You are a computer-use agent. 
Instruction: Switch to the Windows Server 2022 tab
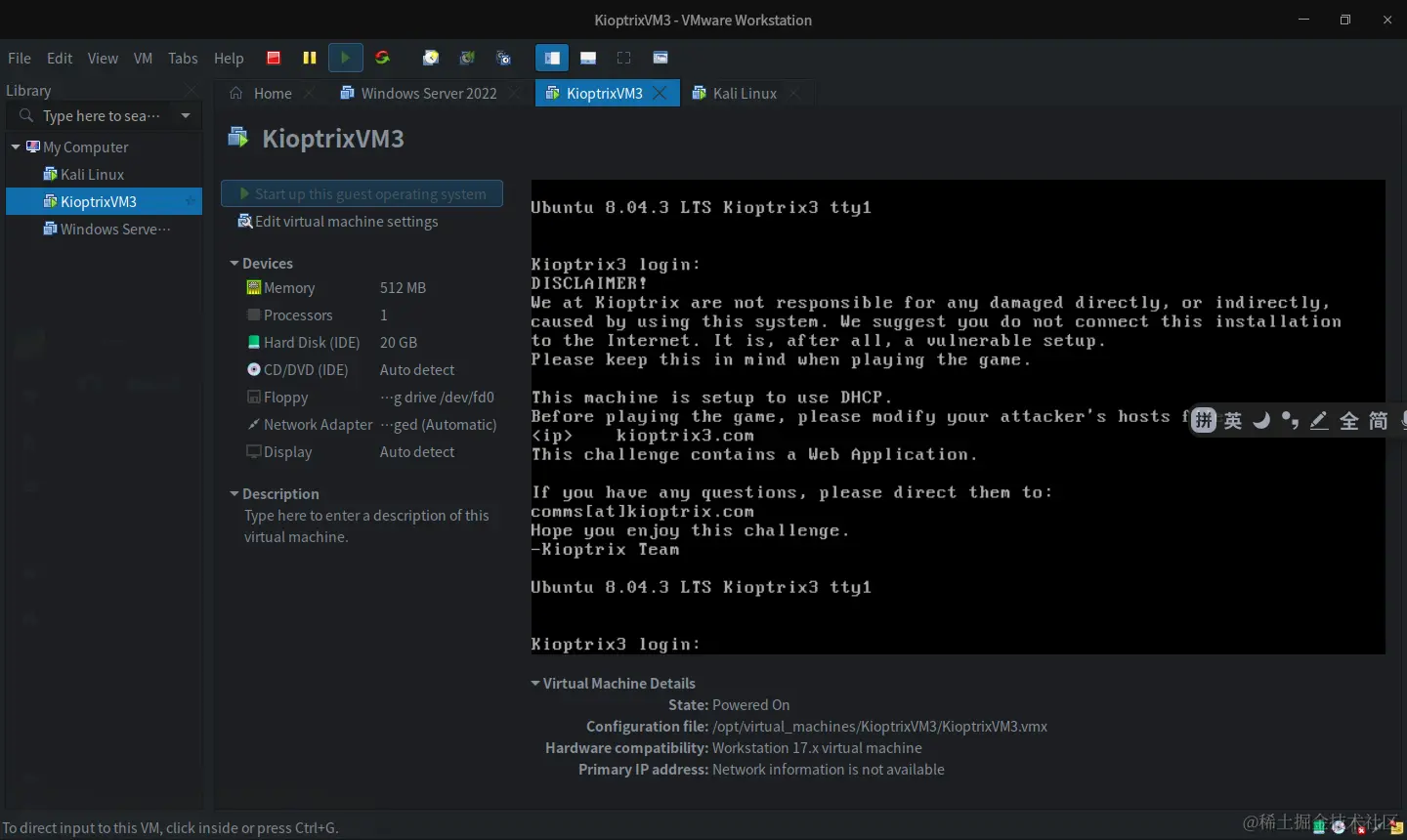[428, 93]
